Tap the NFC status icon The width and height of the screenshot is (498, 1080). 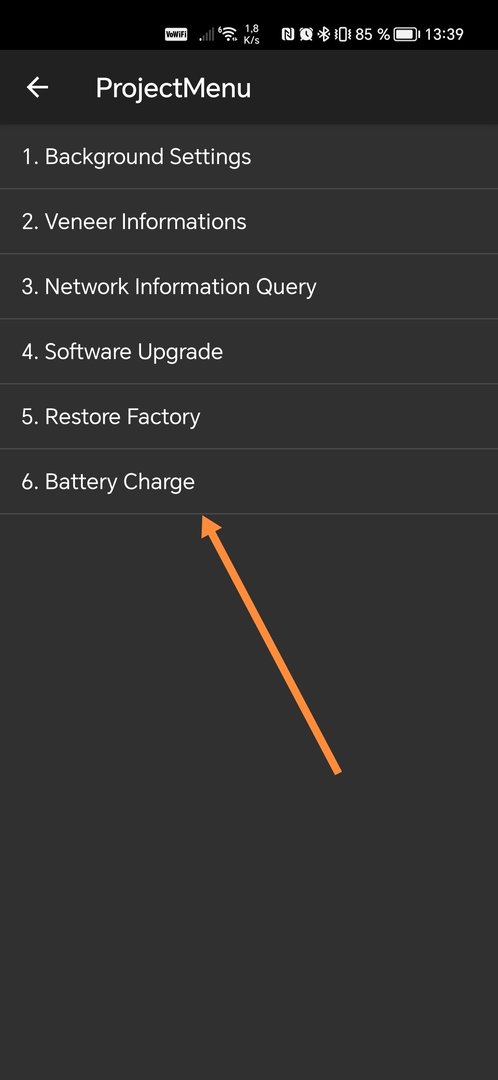[x=288, y=34]
